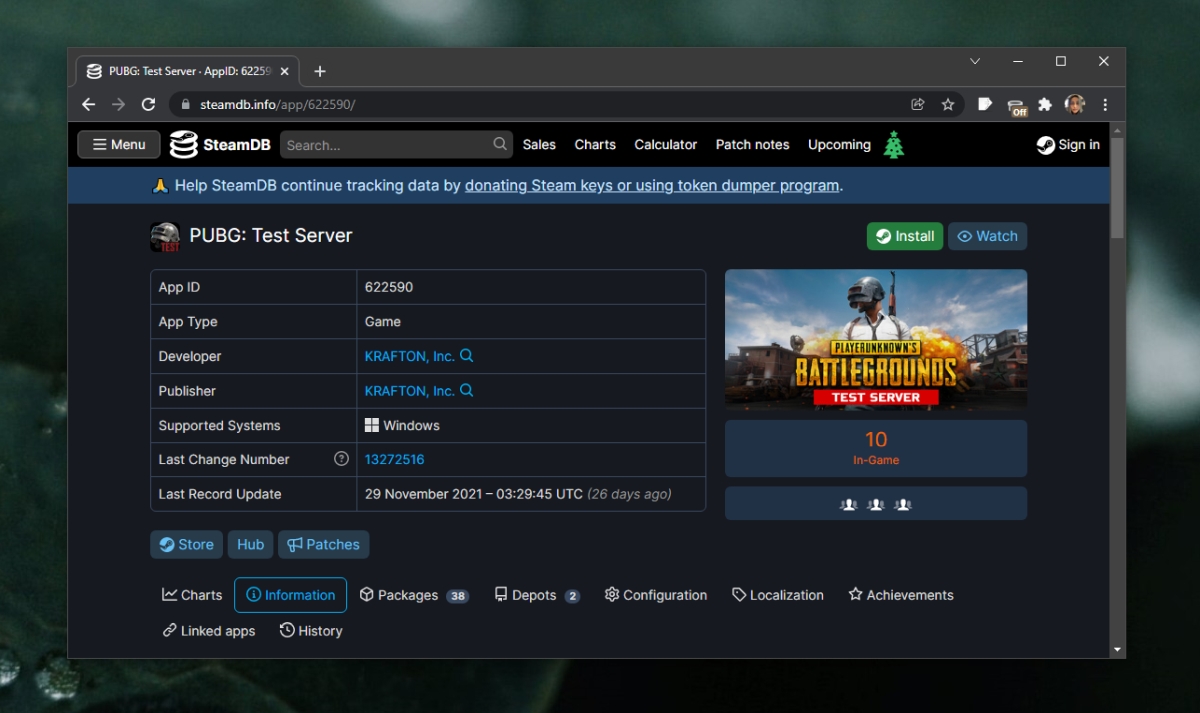The image size is (1200, 713).
Task: Open Charts in top navbar
Action: pos(595,145)
